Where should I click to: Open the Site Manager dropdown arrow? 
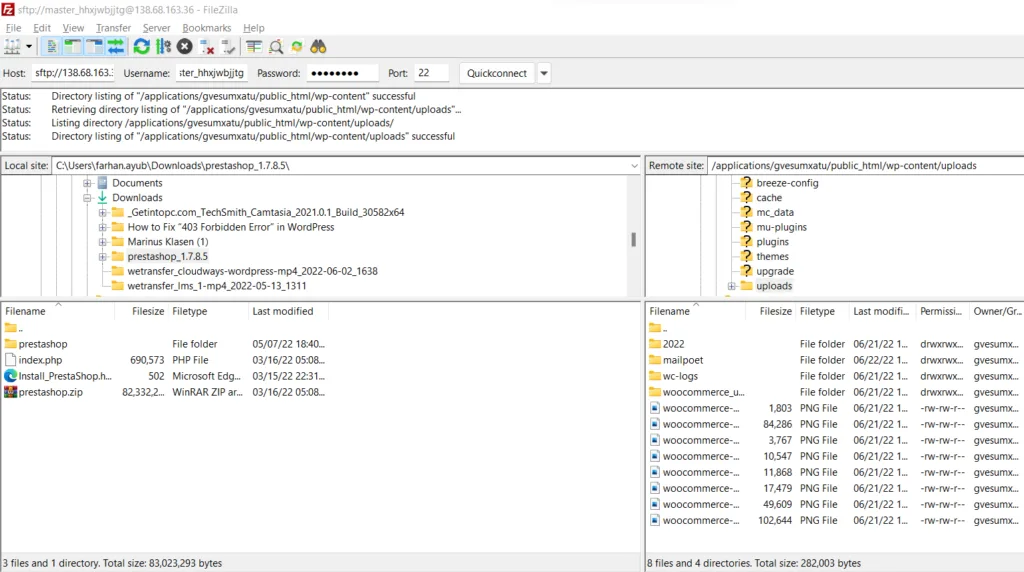point(29,46)
